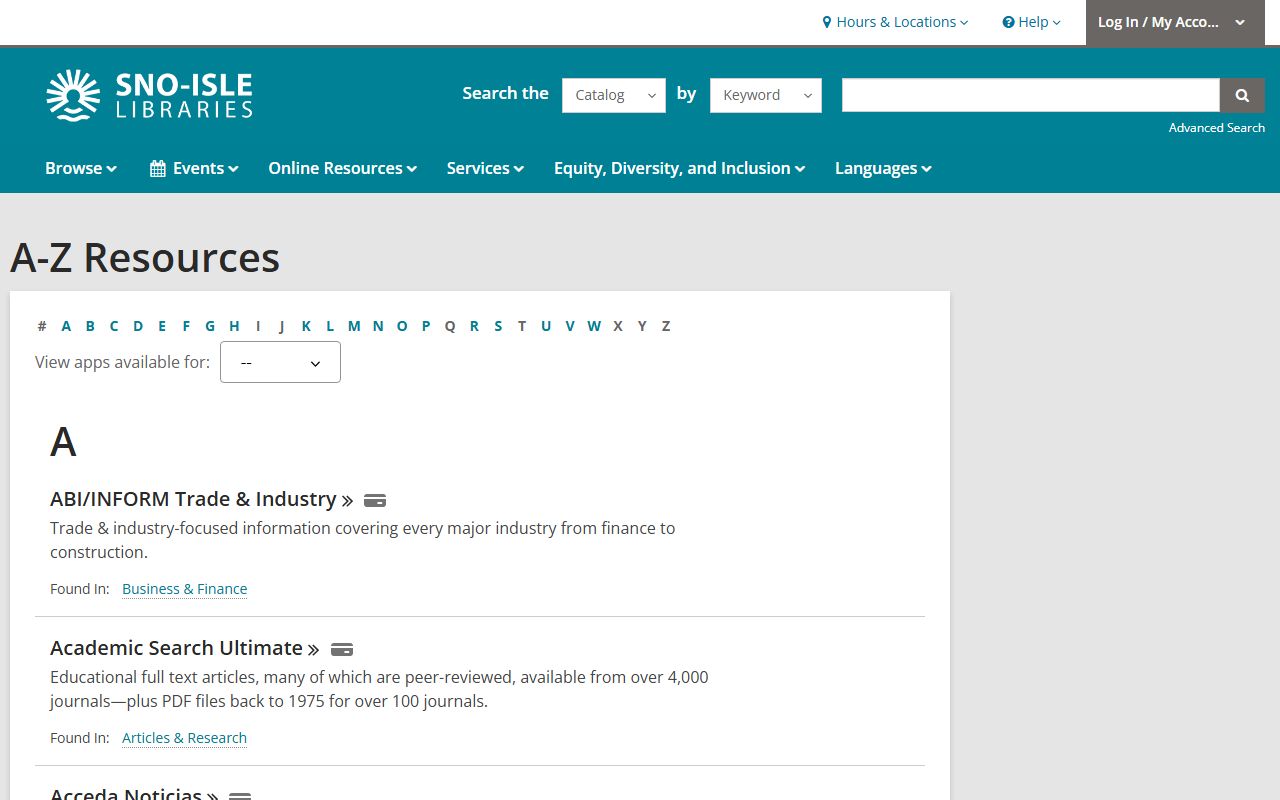Open the Services menu

(x=485, y=168)
